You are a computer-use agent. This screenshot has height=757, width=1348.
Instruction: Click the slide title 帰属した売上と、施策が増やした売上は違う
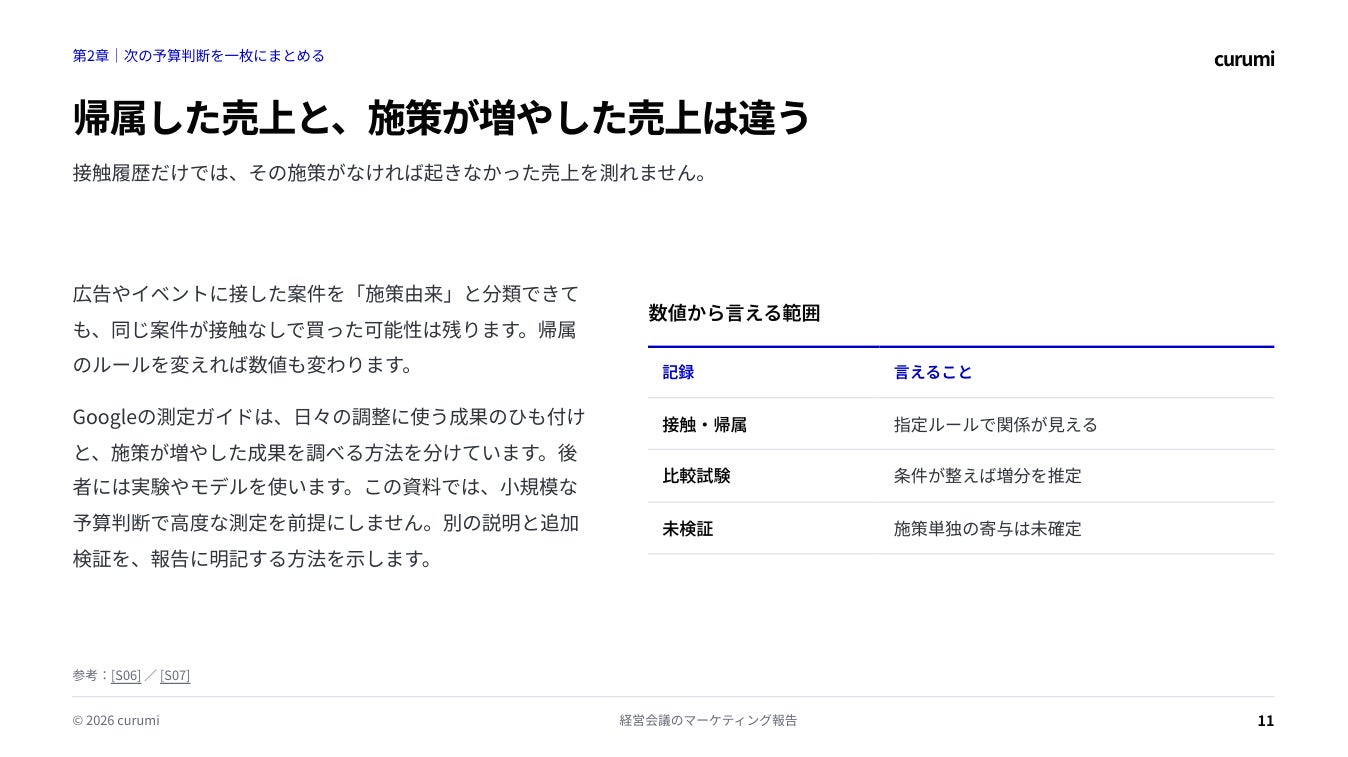point(442,118)
